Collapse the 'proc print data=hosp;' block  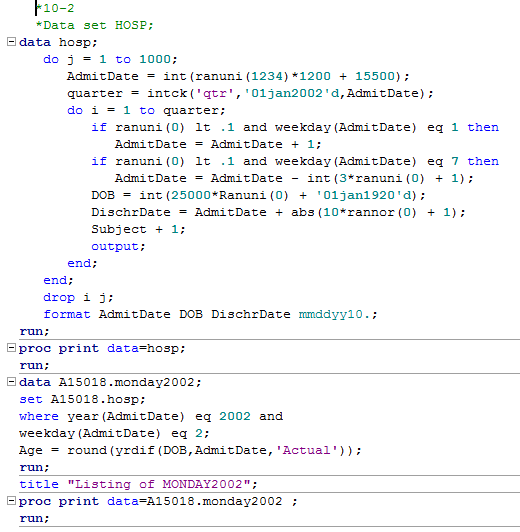[x=11, y=348]
